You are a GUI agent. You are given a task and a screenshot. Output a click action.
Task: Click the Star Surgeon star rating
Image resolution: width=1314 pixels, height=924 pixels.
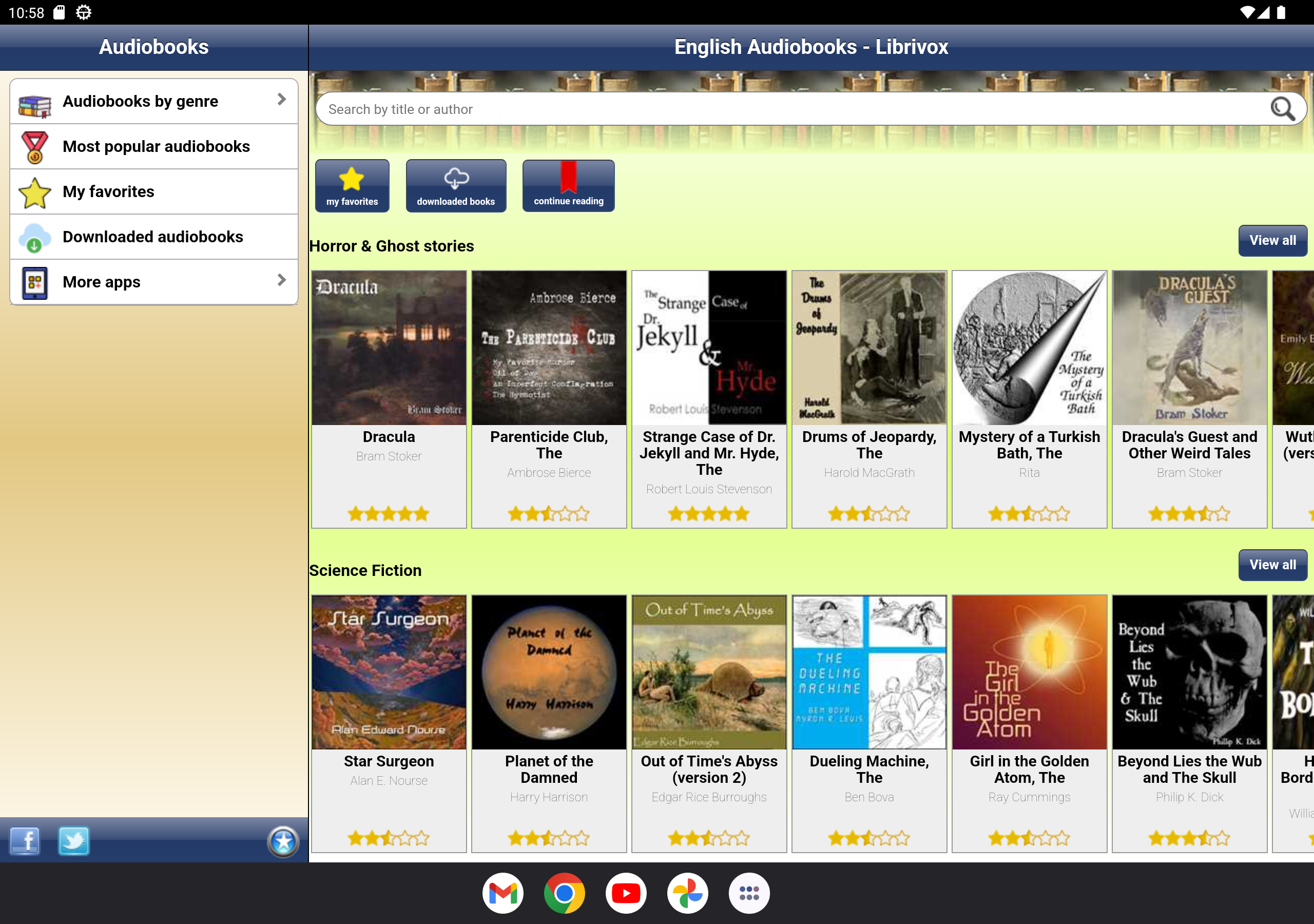pyautogui.click(x=389, y=838)
